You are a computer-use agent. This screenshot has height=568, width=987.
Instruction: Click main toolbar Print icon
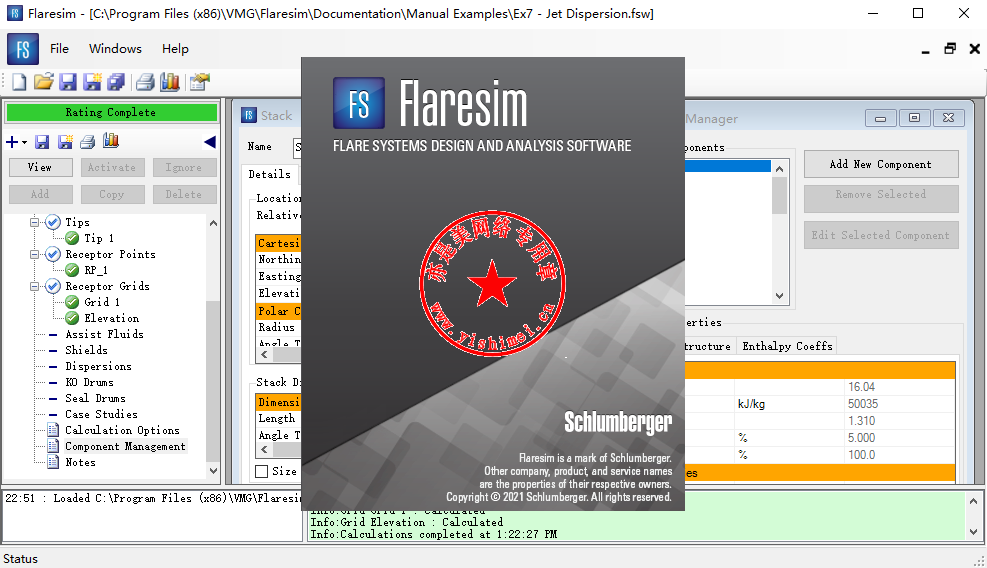[x=145, y=82]
